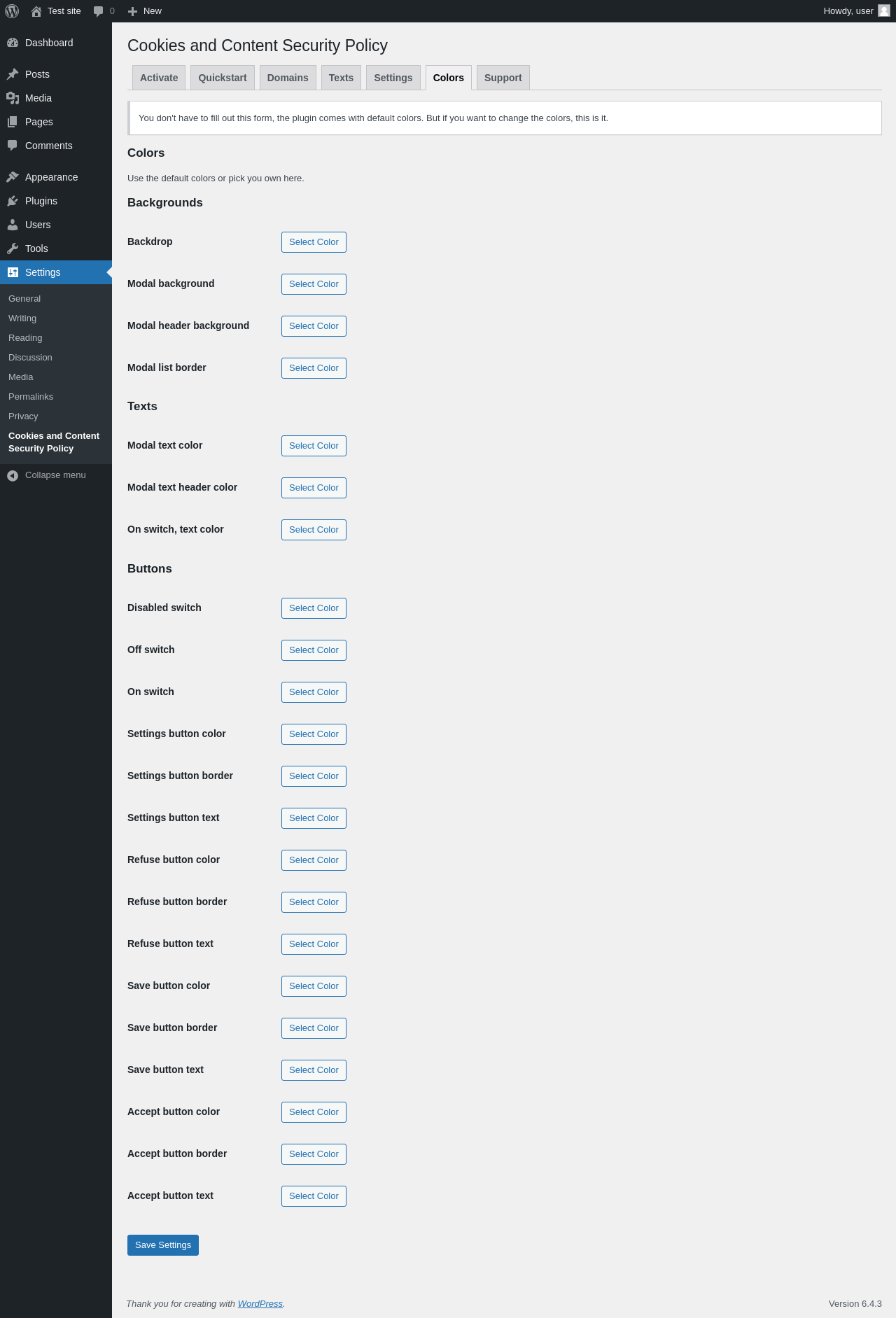This screenshot has height=1318, width=896.
Task: Choose color for Accept button border
Action: [314, 1154]
